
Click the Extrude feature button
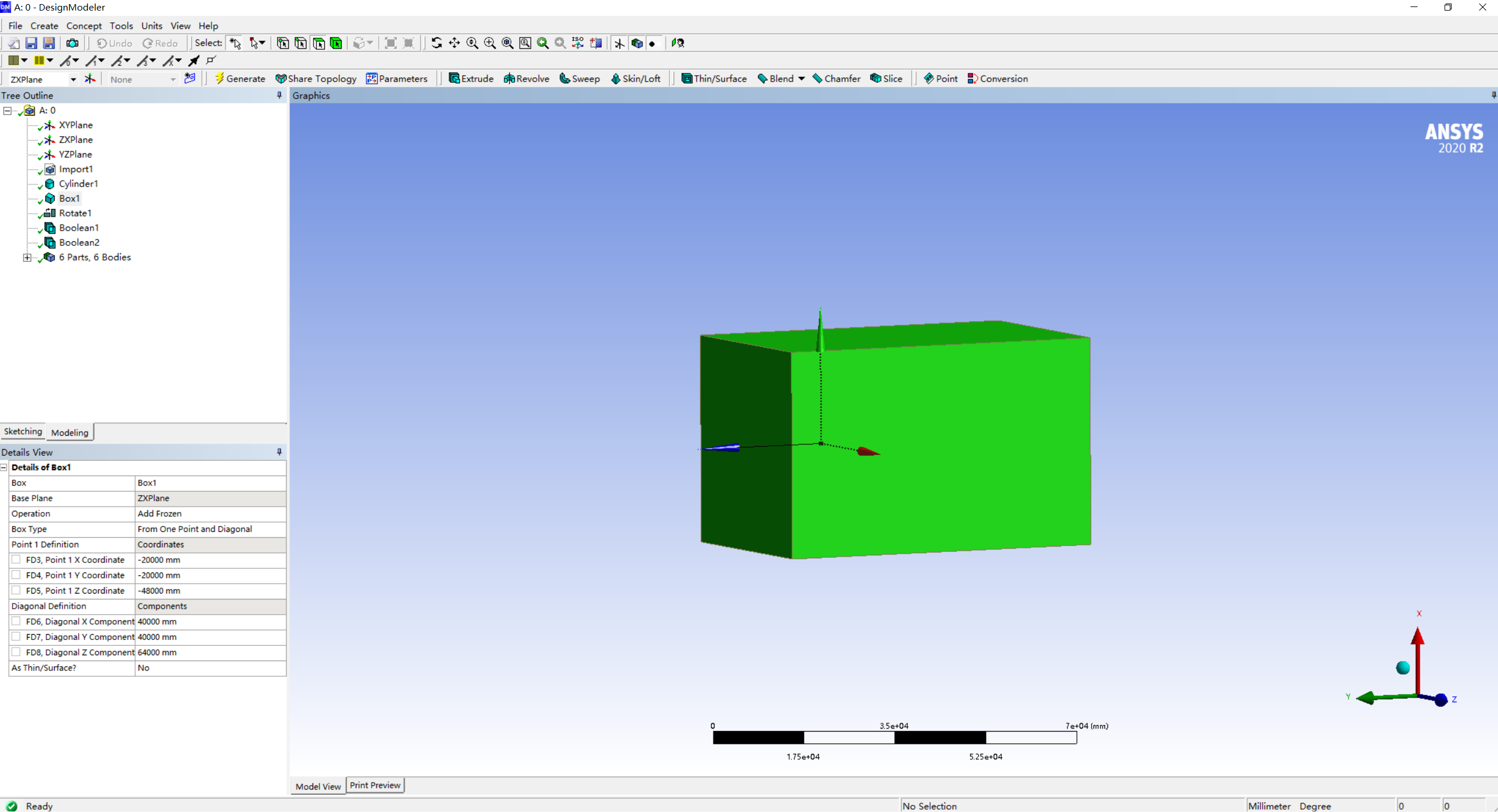(x=471, y=79)
